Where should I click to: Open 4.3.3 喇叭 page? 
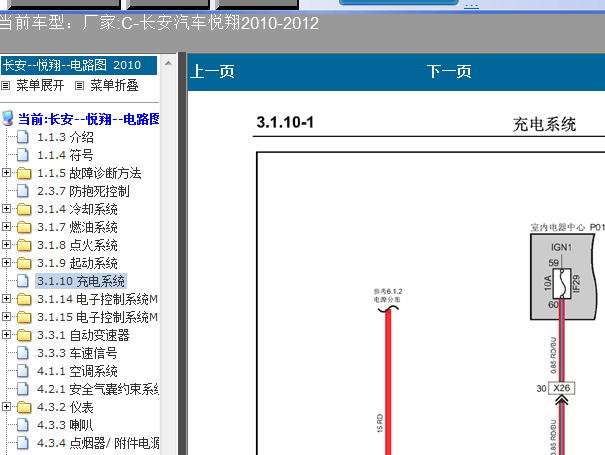click(x=65, y=425)
